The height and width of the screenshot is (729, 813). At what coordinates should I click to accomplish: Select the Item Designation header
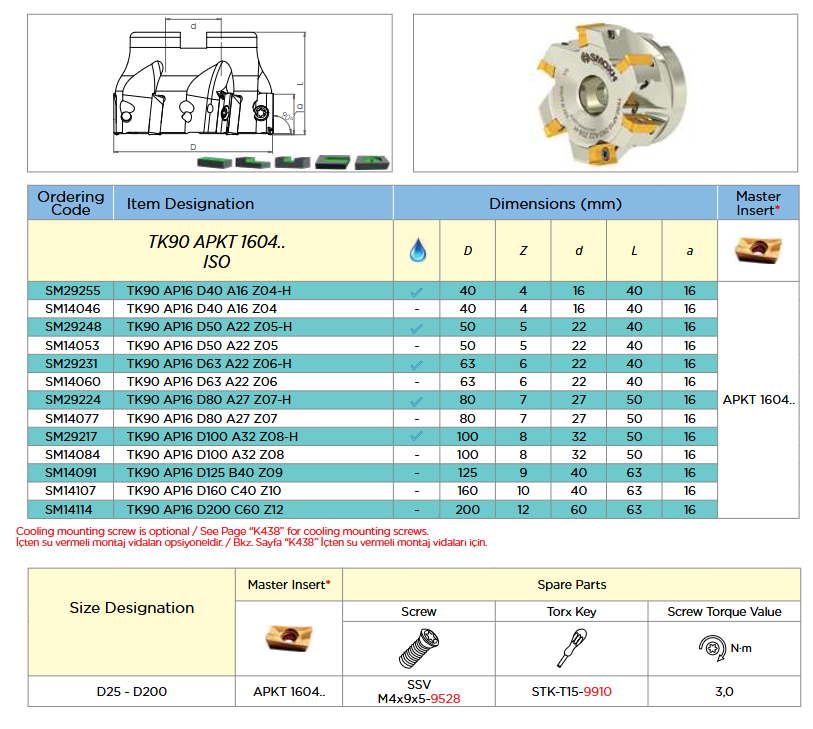[x=190, y=203]
